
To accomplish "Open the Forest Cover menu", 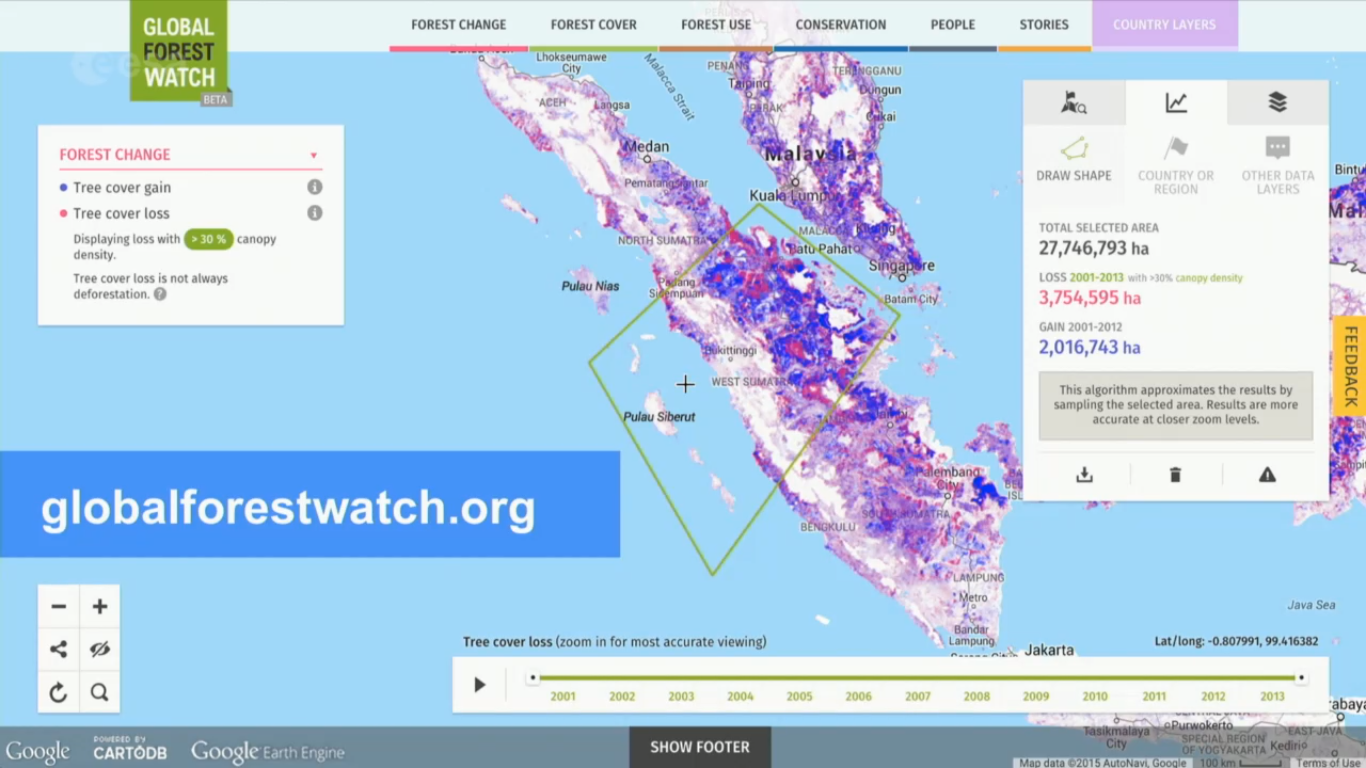I will pos(594,25).
